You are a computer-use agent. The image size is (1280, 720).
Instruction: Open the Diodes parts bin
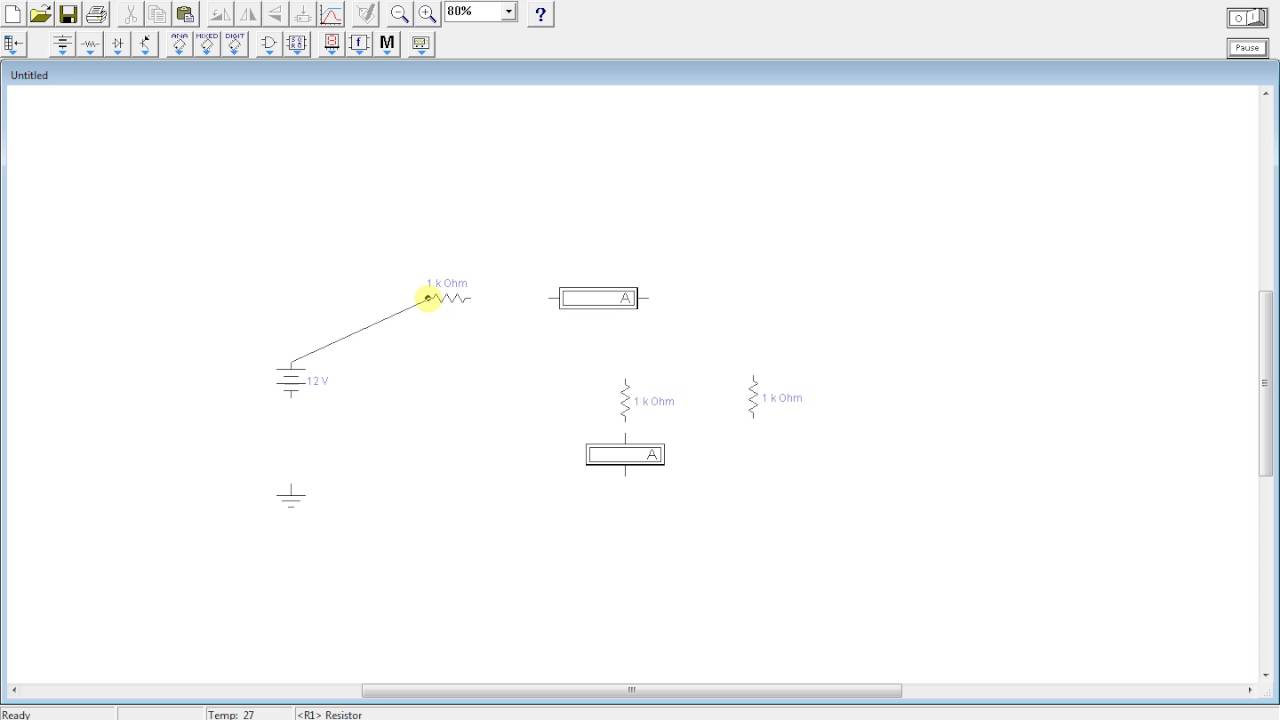[118, 44]
